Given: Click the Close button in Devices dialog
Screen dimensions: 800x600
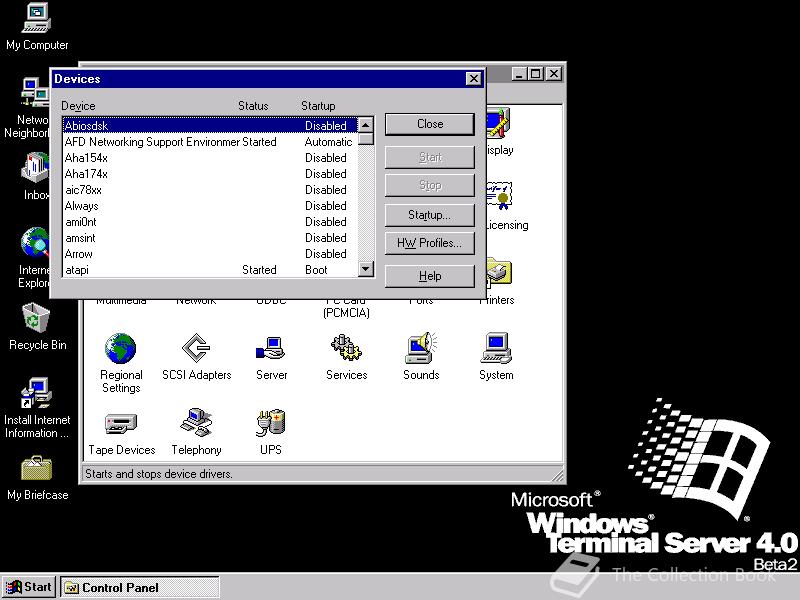Looking at the screenshot, I should pyautogui.click(x=430, y=124).
